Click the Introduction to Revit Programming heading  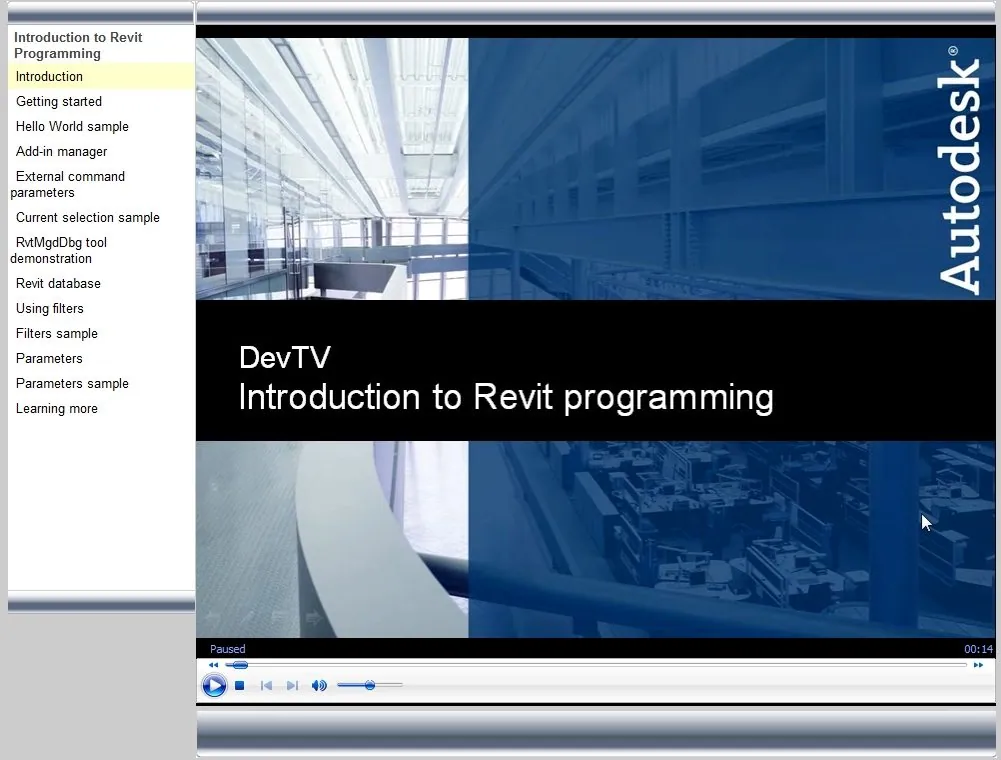(x=78, y=45)
